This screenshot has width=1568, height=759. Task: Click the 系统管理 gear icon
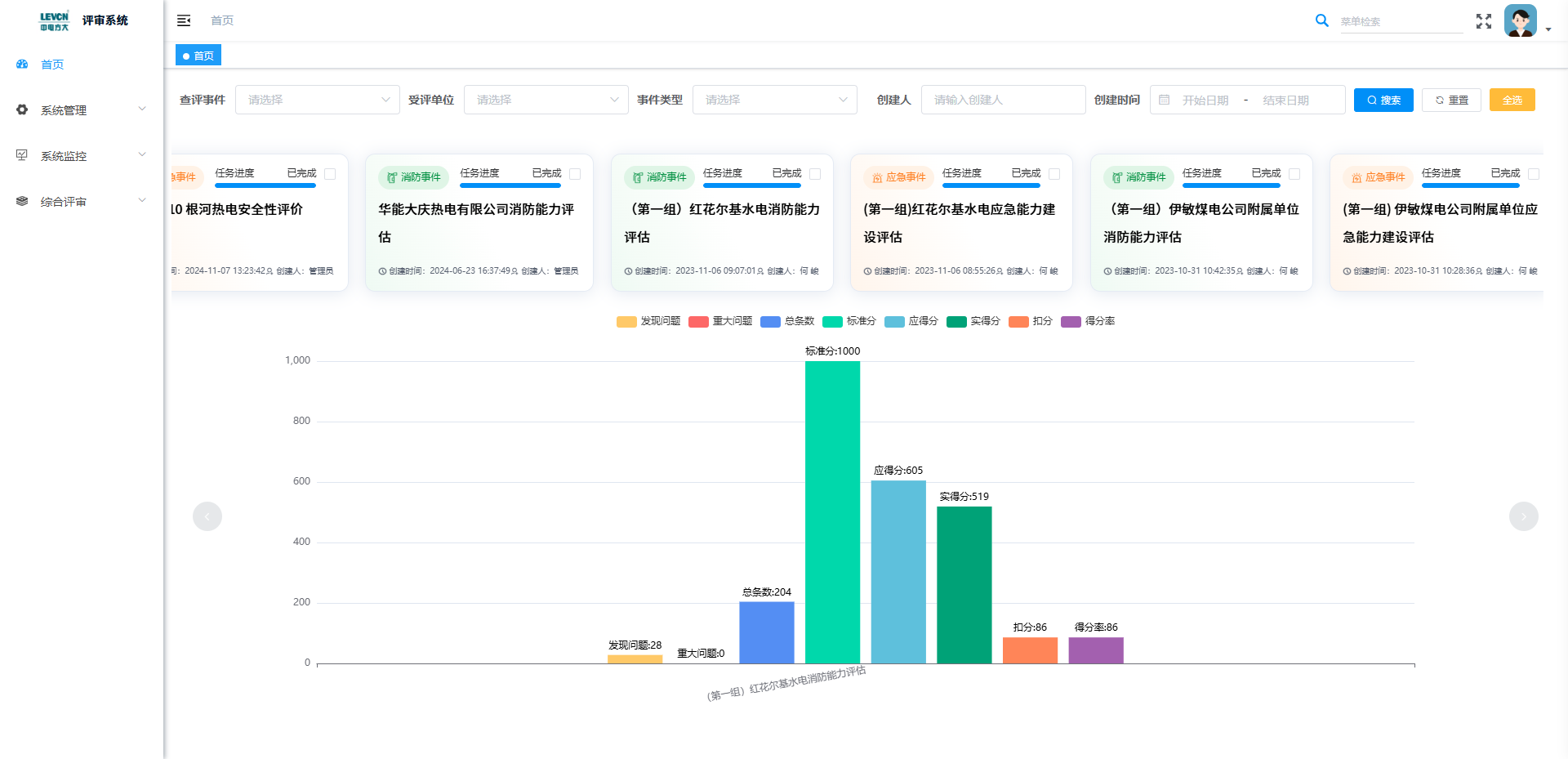coord(22,109)
